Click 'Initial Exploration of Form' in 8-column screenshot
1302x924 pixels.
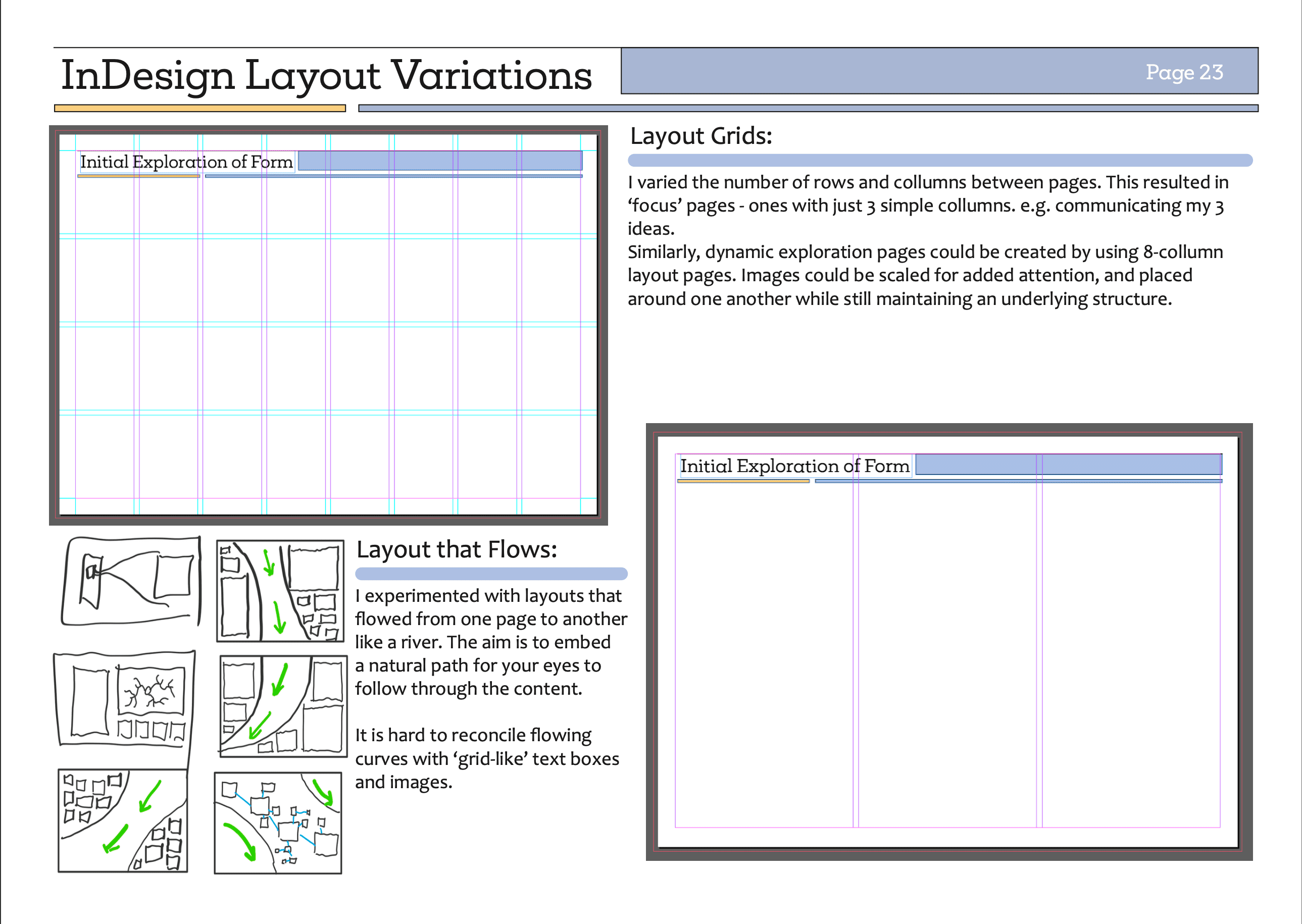(x=186, y=162)
